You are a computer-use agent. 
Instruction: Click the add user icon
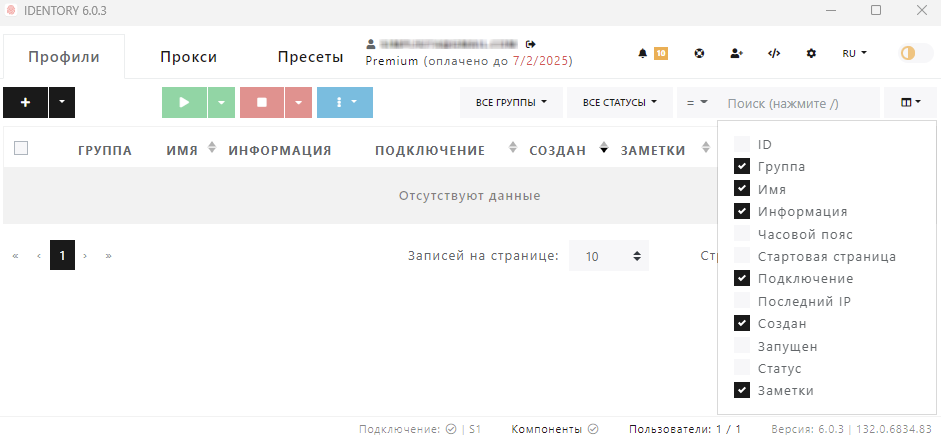pyautogui.click(x=736, y=53)
